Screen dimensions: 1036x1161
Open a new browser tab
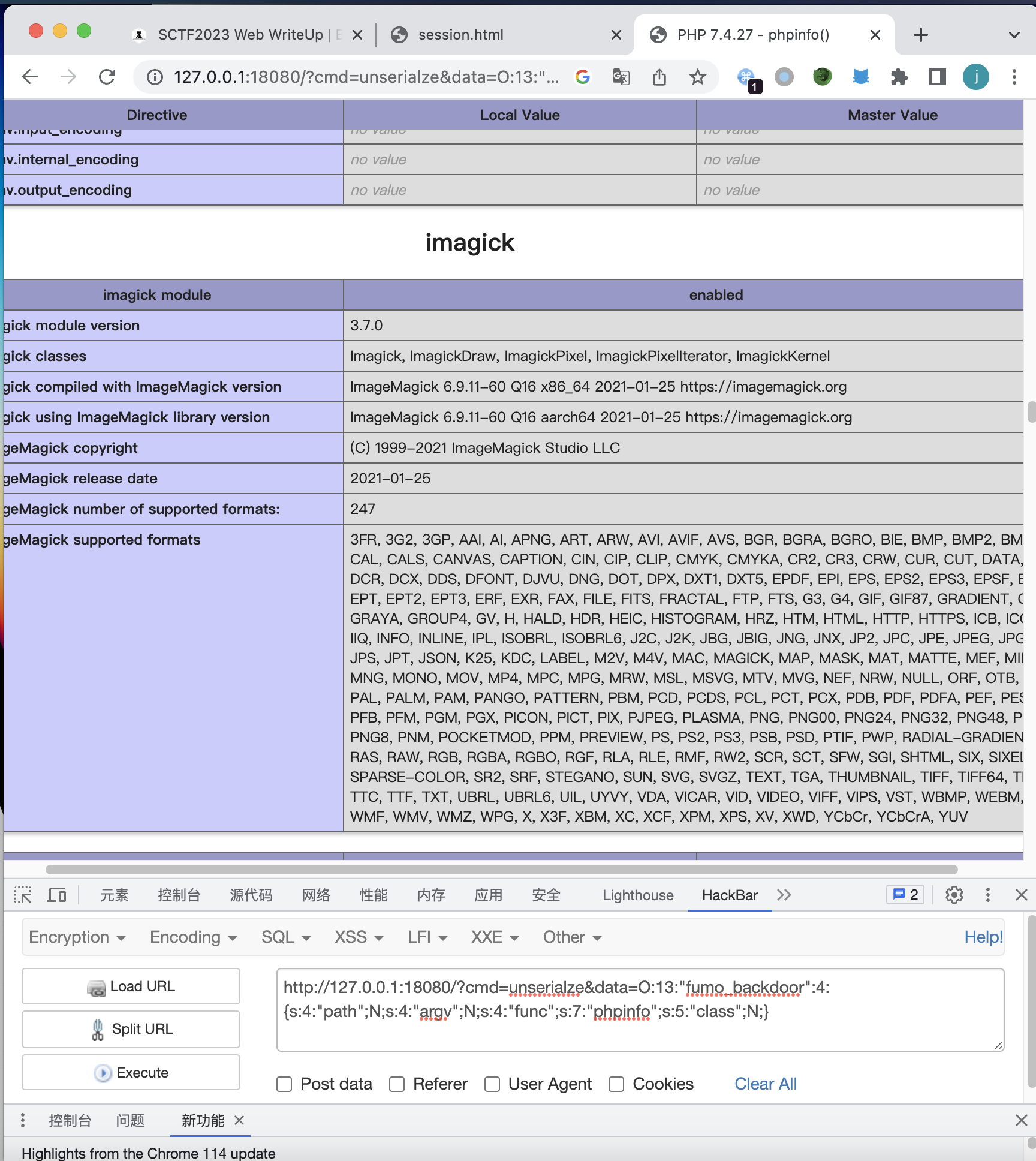click(x=921, y=35)
